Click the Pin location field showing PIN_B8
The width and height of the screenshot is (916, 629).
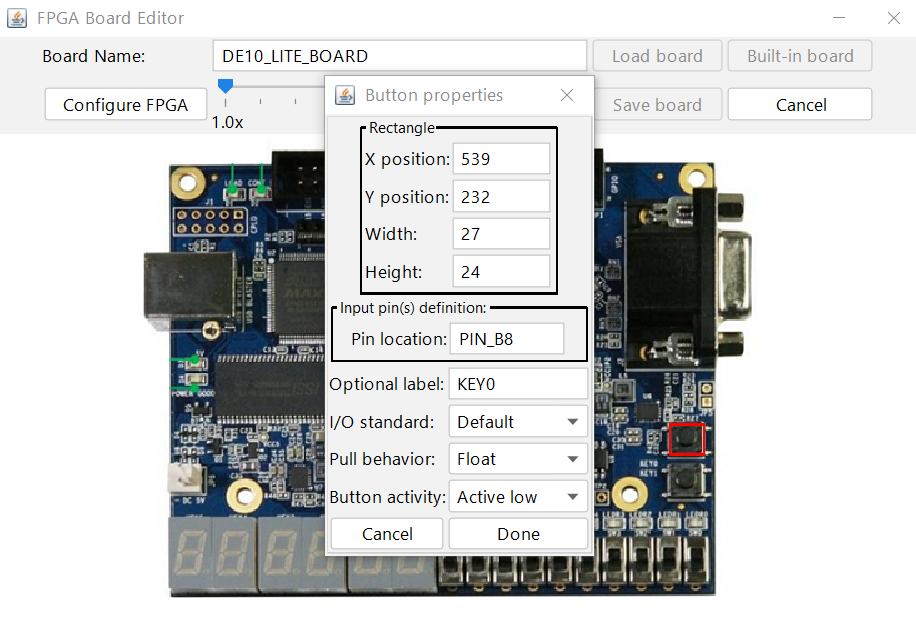506,339
